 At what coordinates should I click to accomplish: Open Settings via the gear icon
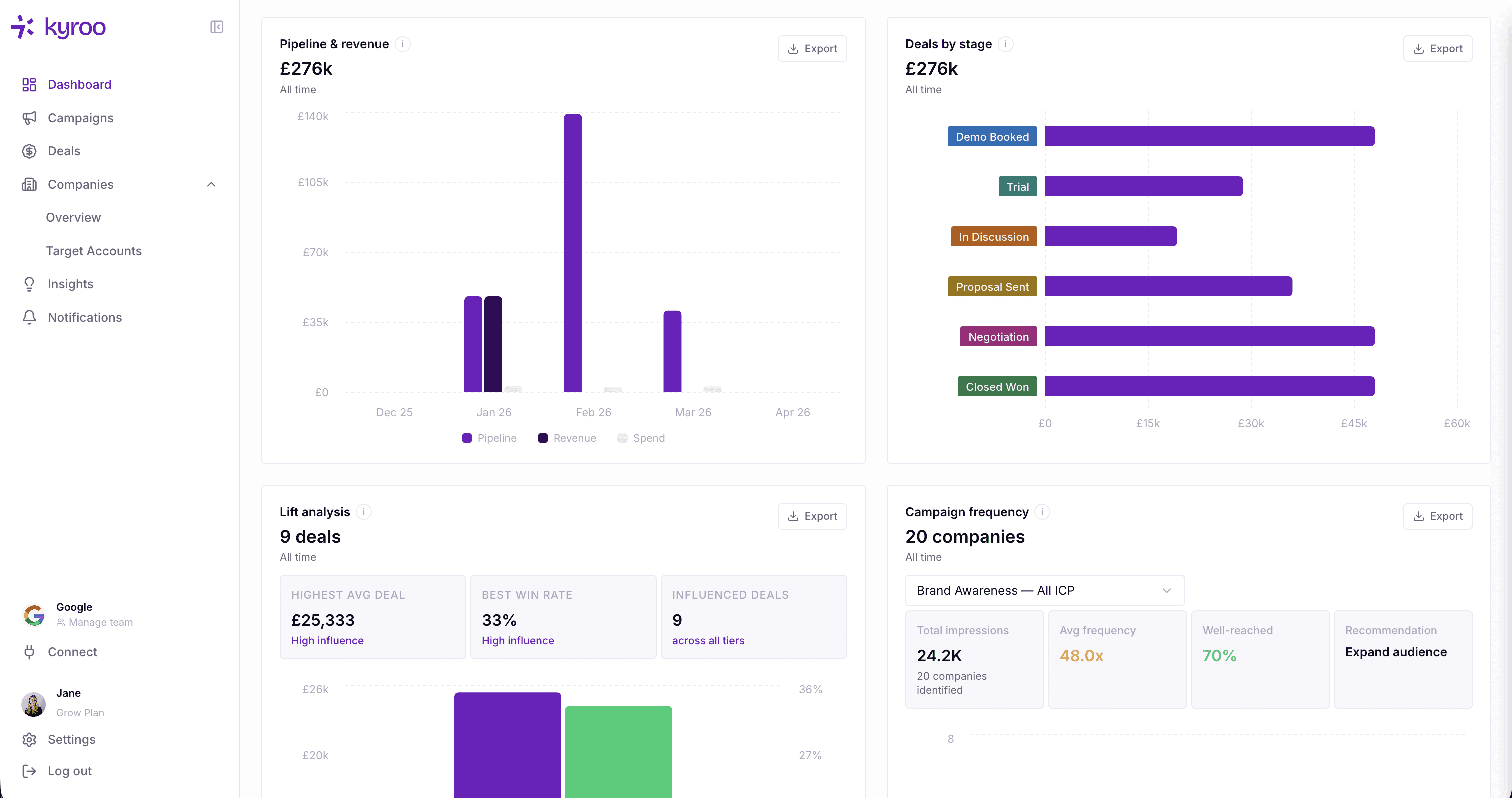click(x=30, y=740)
